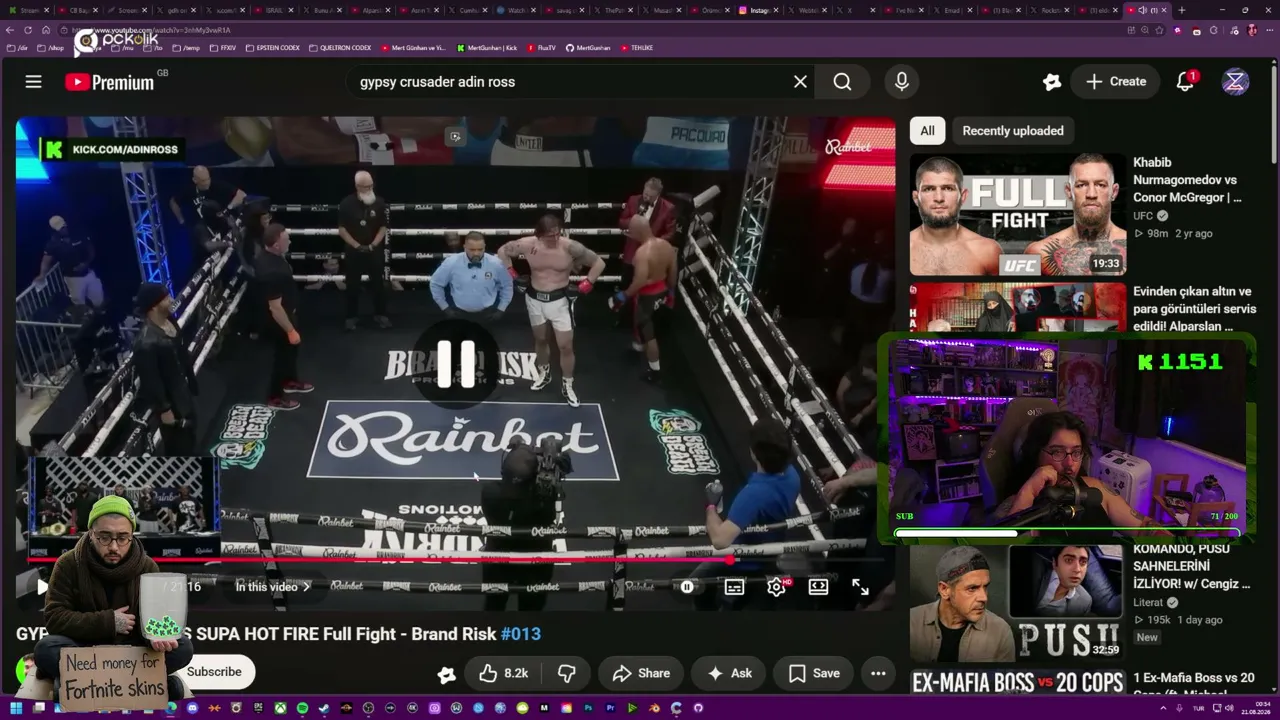This screenshot has width=1280, height=720.
Task: Open the Xbox app from the taskbar
Action: coord(280,708)
